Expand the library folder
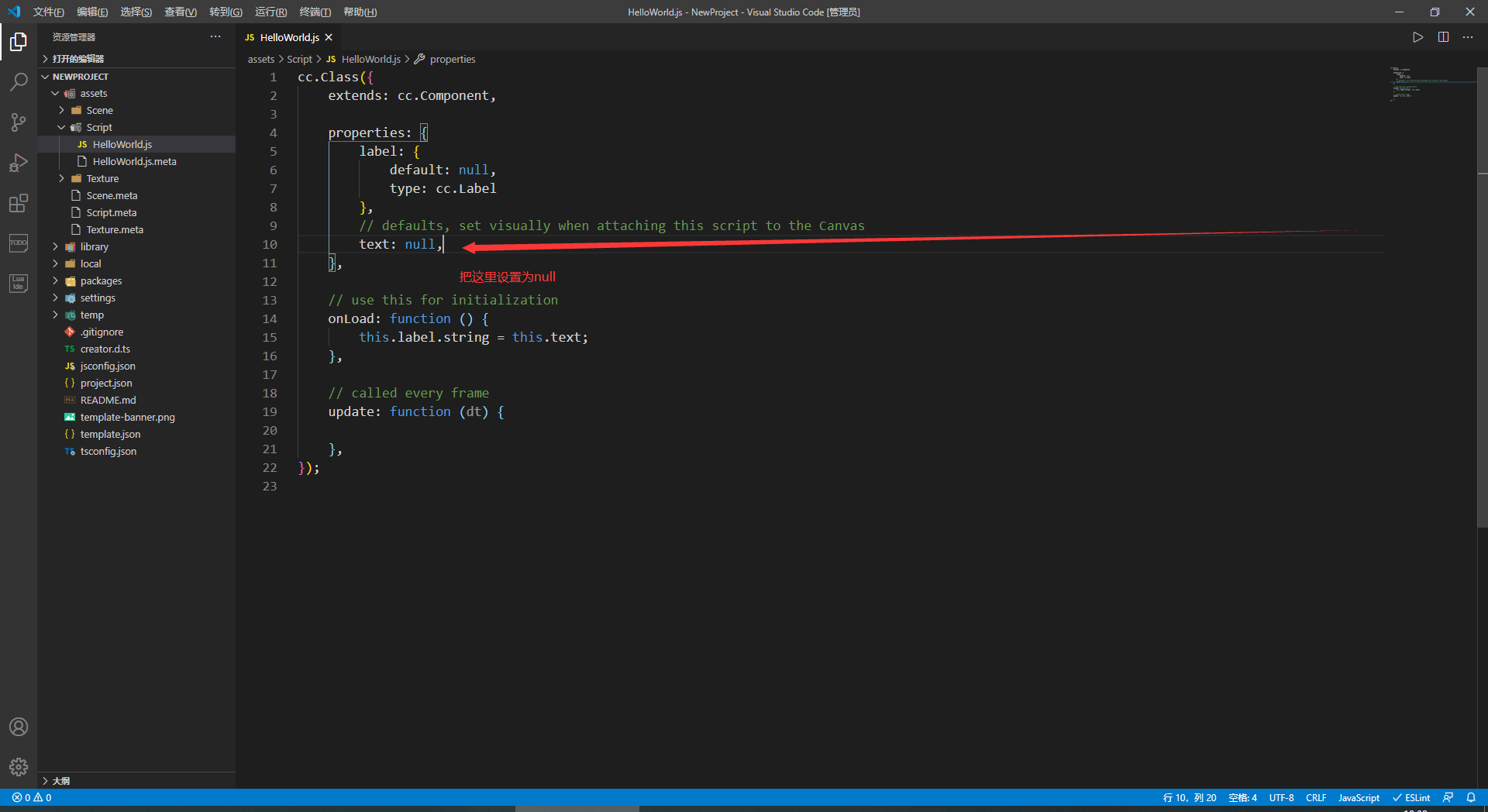This screenshot has width=1488, height=812. pos(56,246)
